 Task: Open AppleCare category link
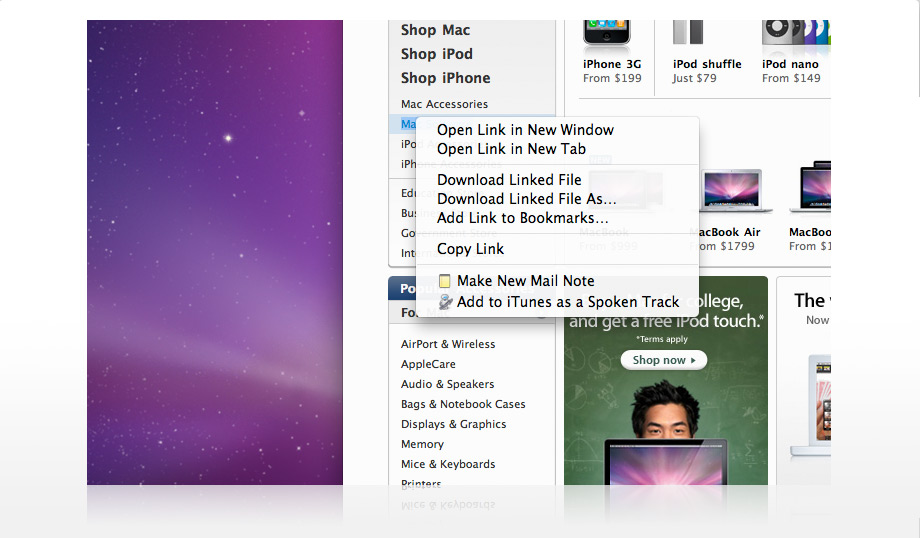point(428,364)
